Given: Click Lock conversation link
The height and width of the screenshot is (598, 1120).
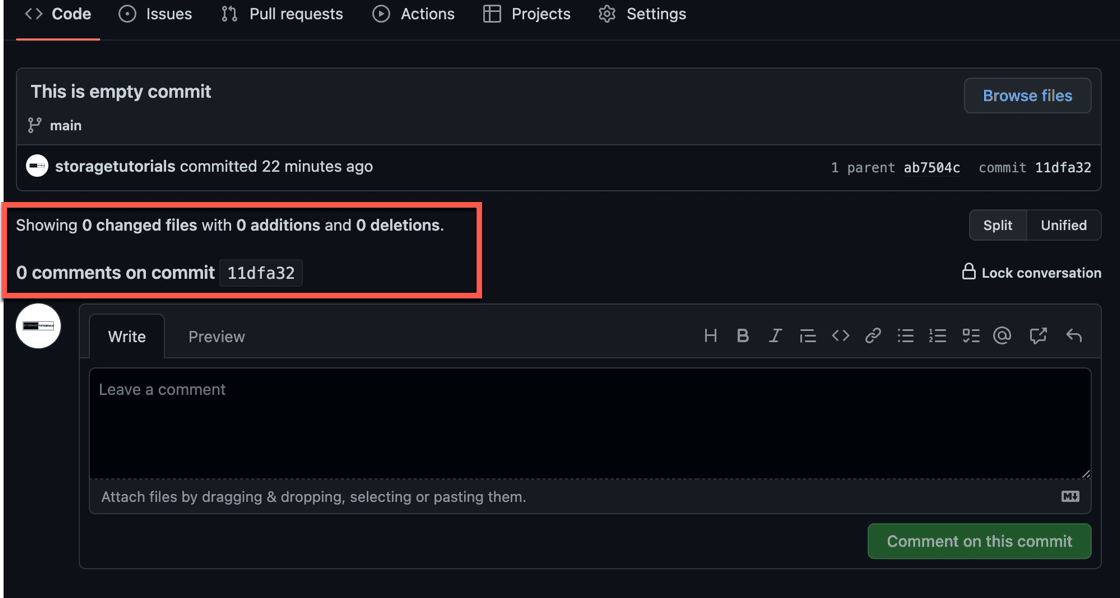Looking at the screenshot, I should coord(1031,272).
